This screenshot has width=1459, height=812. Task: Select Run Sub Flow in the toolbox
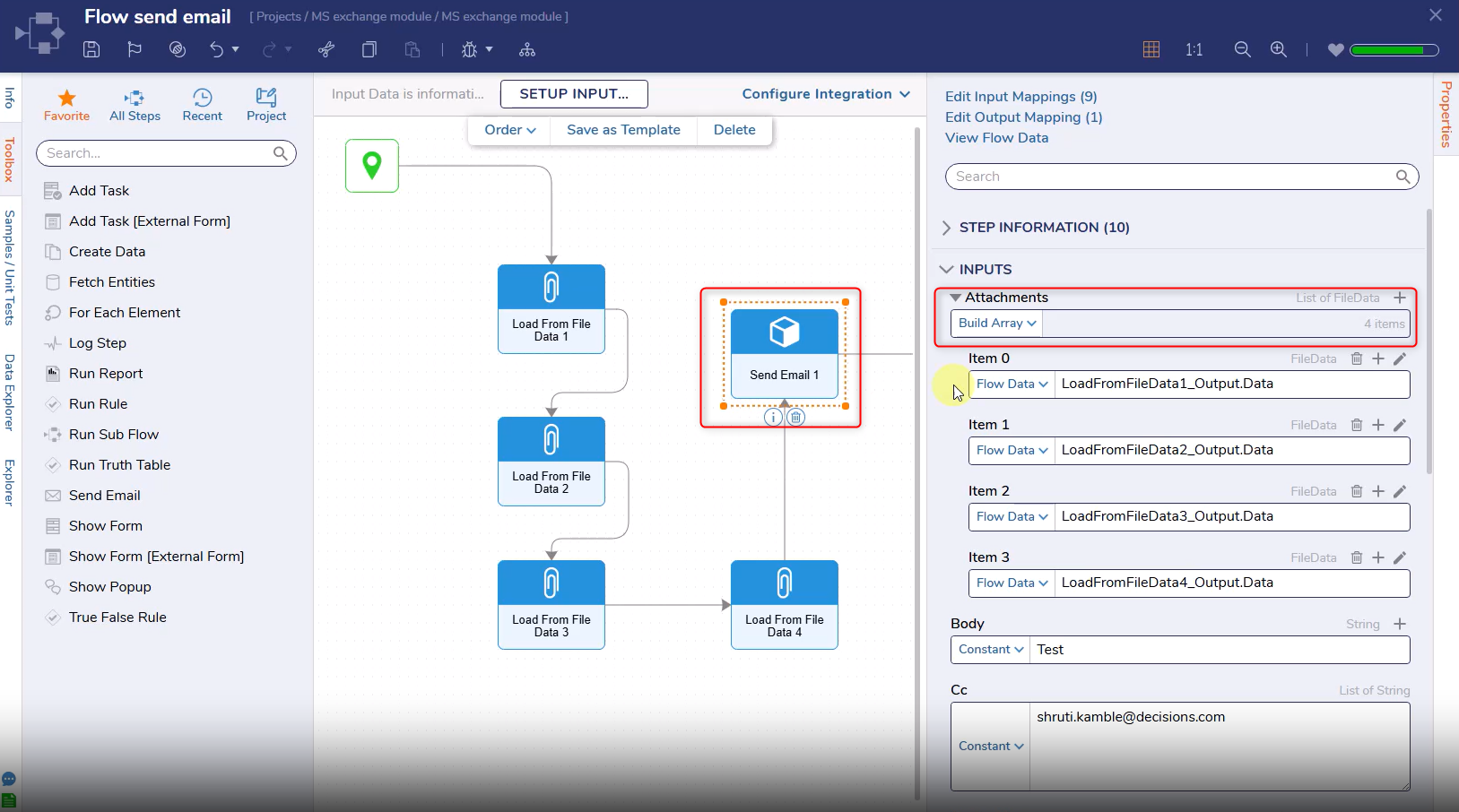(114, 435)
